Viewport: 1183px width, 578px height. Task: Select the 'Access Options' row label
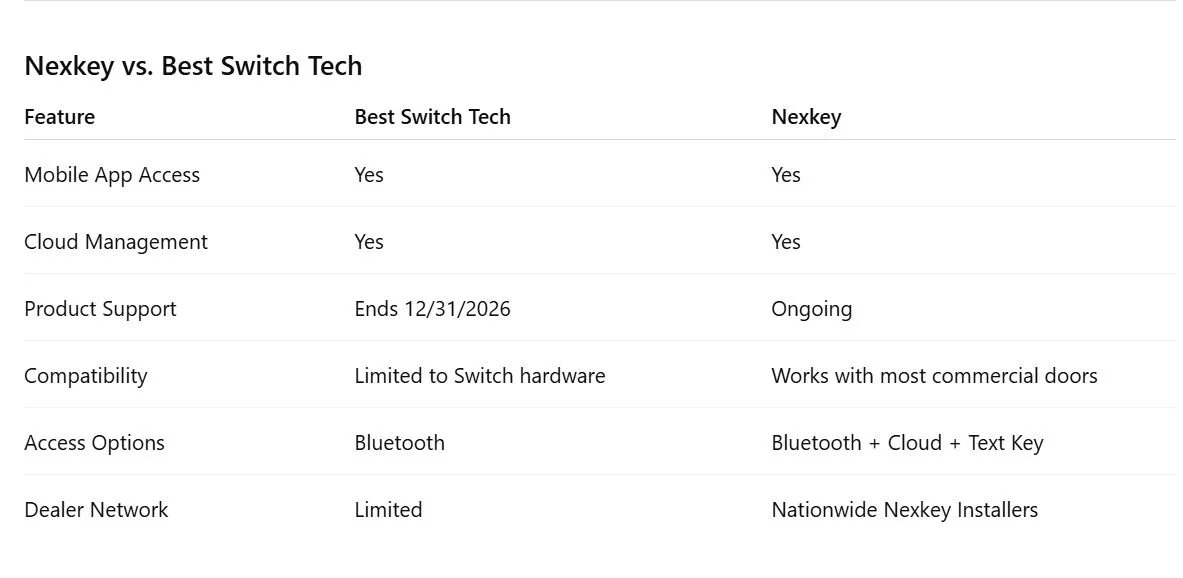click(x=94, y=443)
